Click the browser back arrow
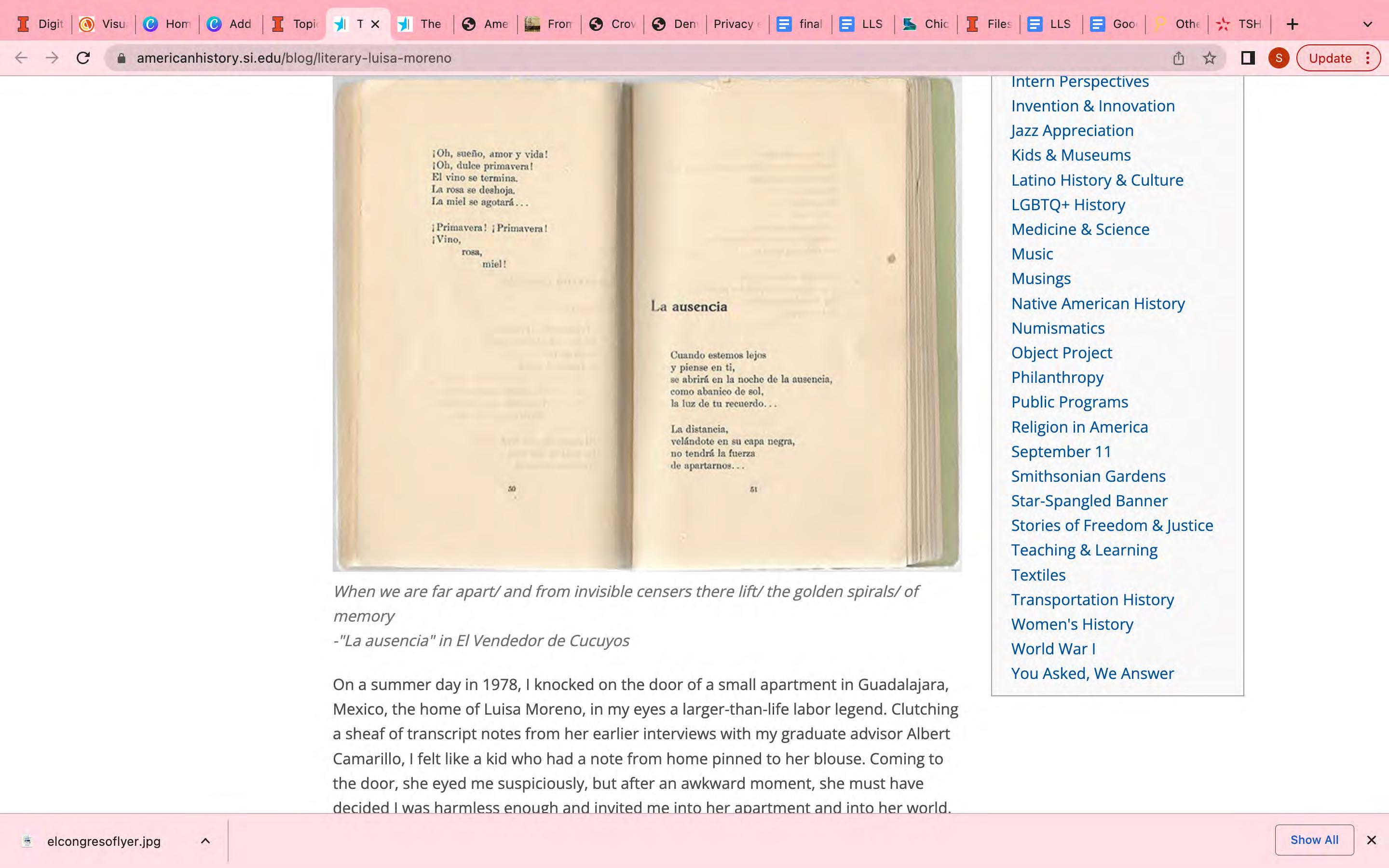The image size is (1389, 868). click(x=21, y=58)
